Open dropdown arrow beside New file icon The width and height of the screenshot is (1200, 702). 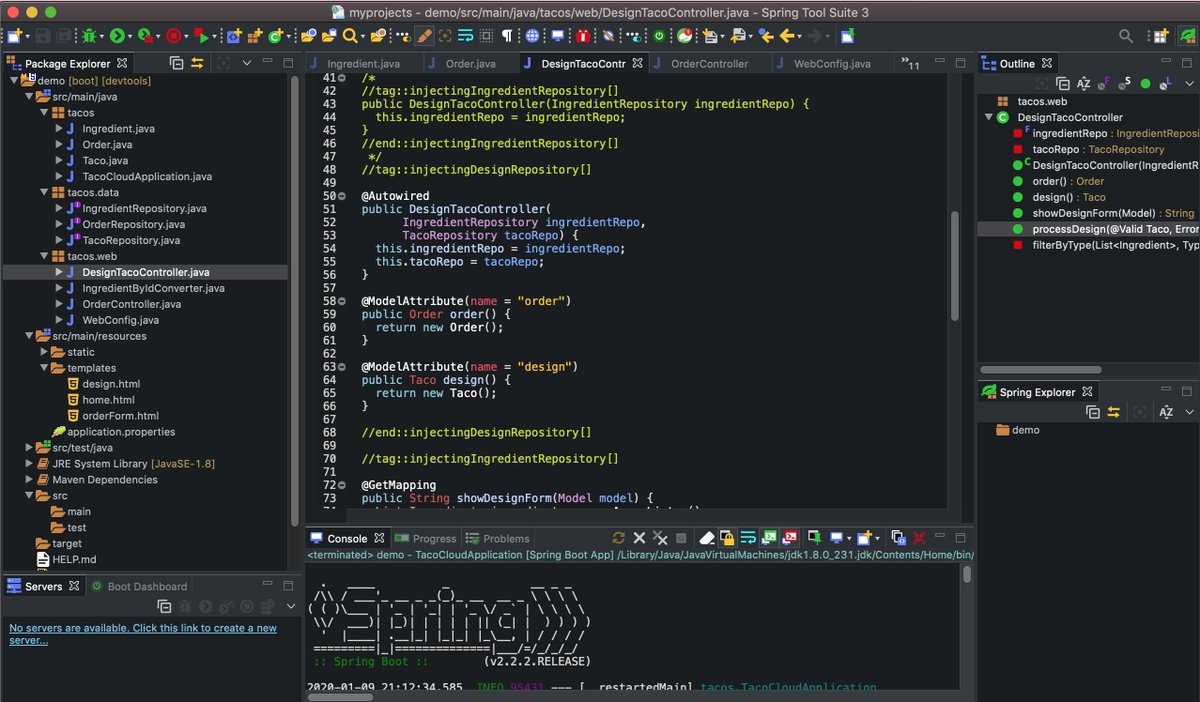[x=28, y=36]
